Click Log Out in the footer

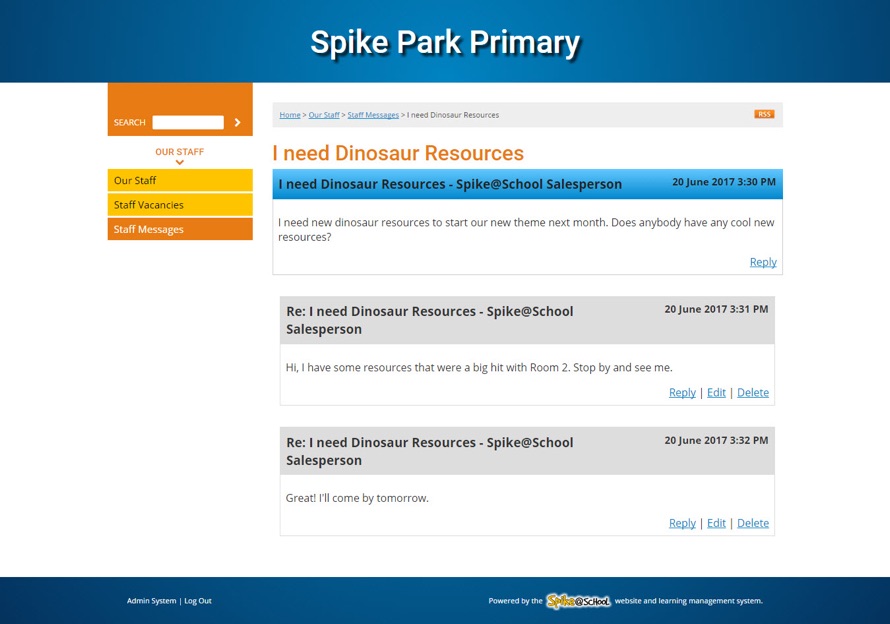click(x=198, y=601)
